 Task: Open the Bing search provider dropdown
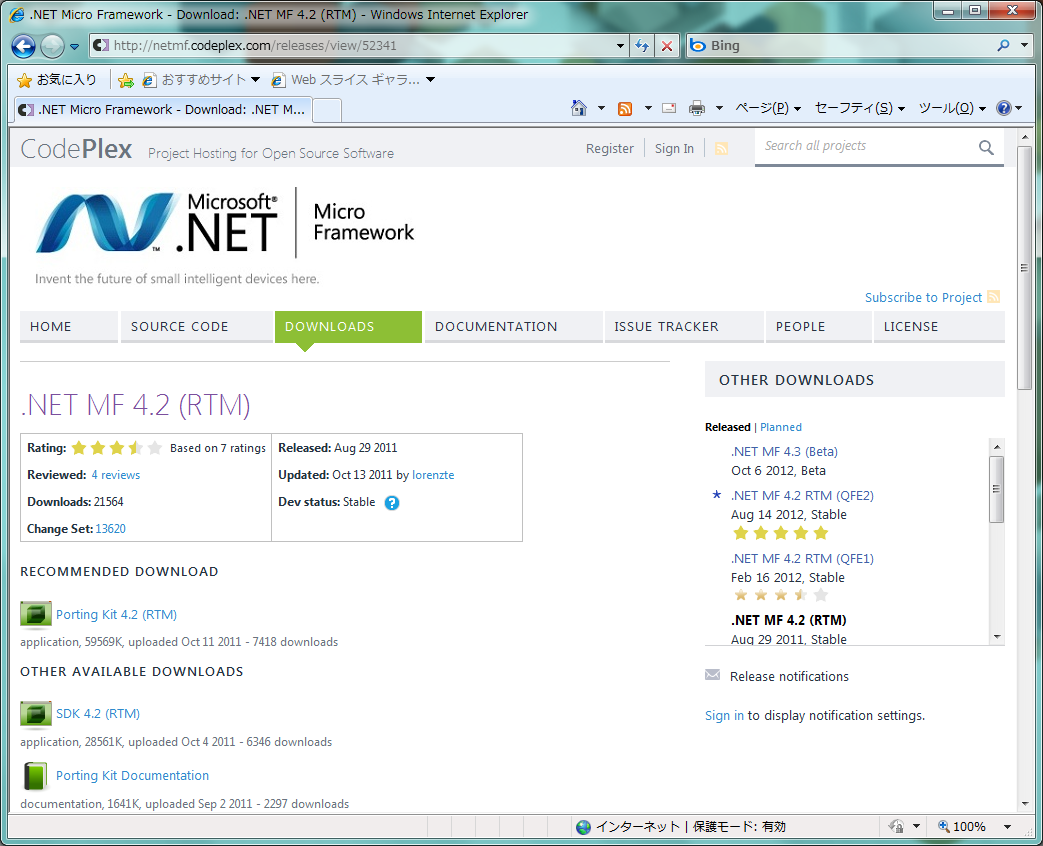tap(1024, 46)
